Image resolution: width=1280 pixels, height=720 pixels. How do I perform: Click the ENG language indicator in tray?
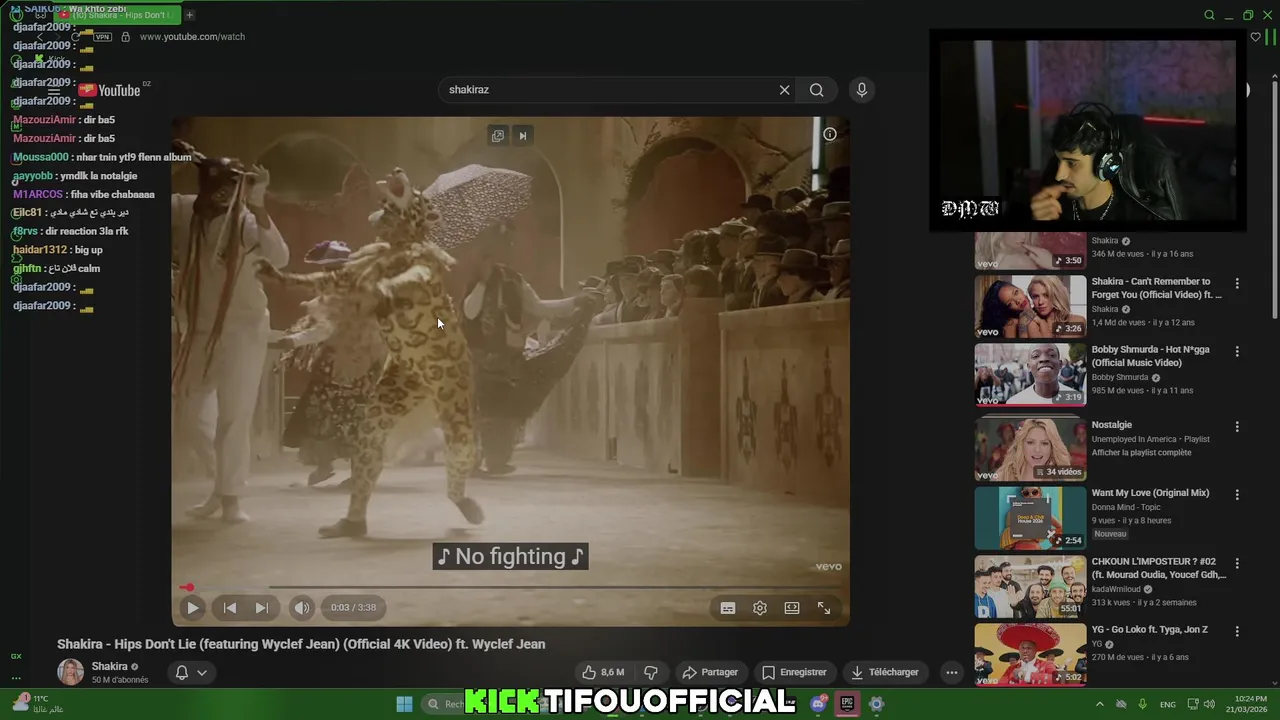pyautogui.click(x=1167, y=705)
